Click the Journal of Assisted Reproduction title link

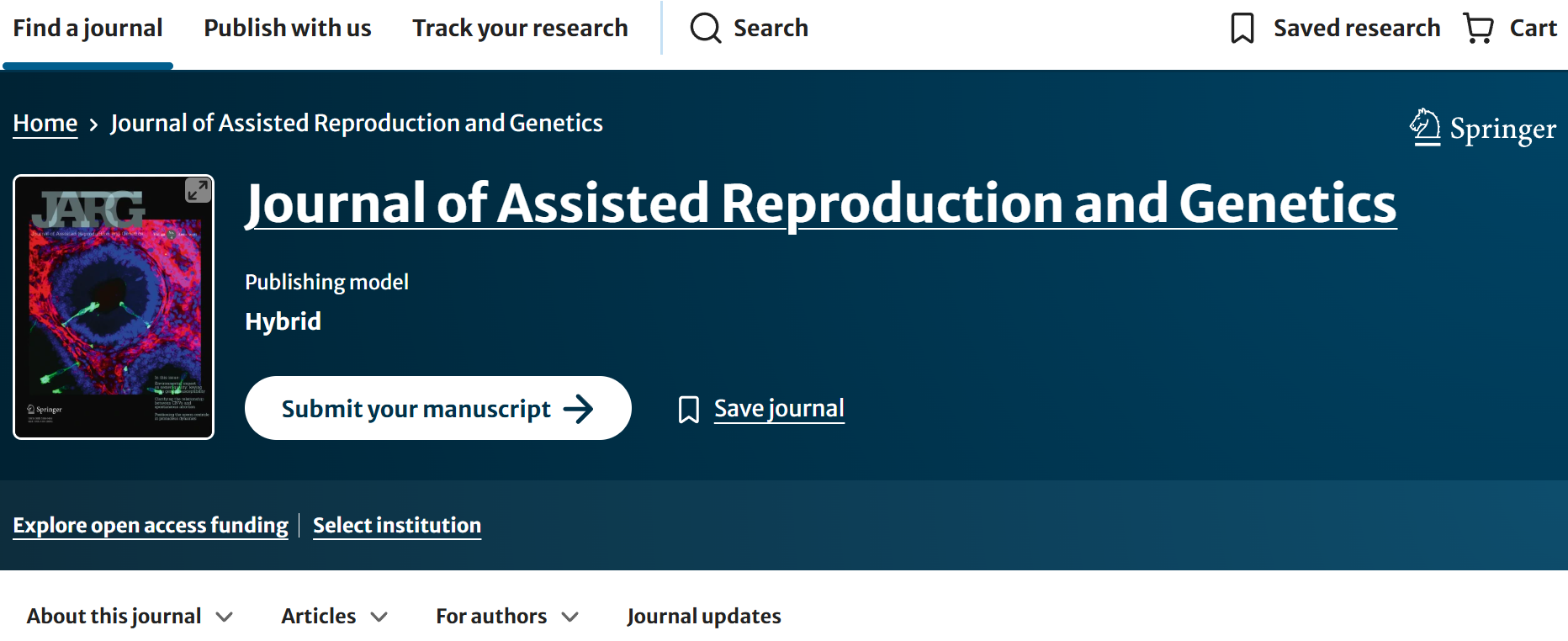coord(821,204)
